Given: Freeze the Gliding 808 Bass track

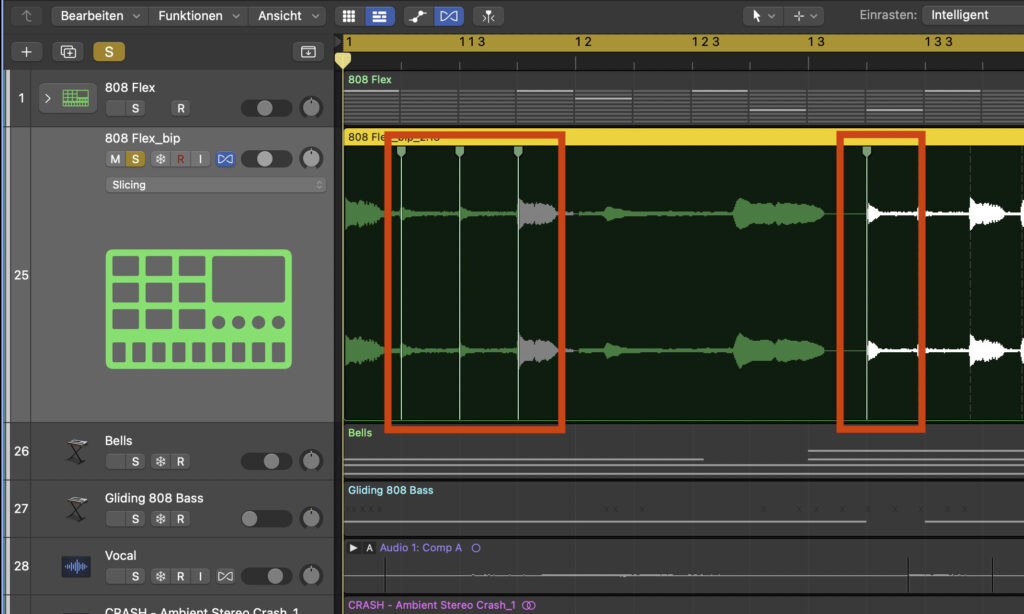Looking at the screenshot, I should [x=161, y=519].
